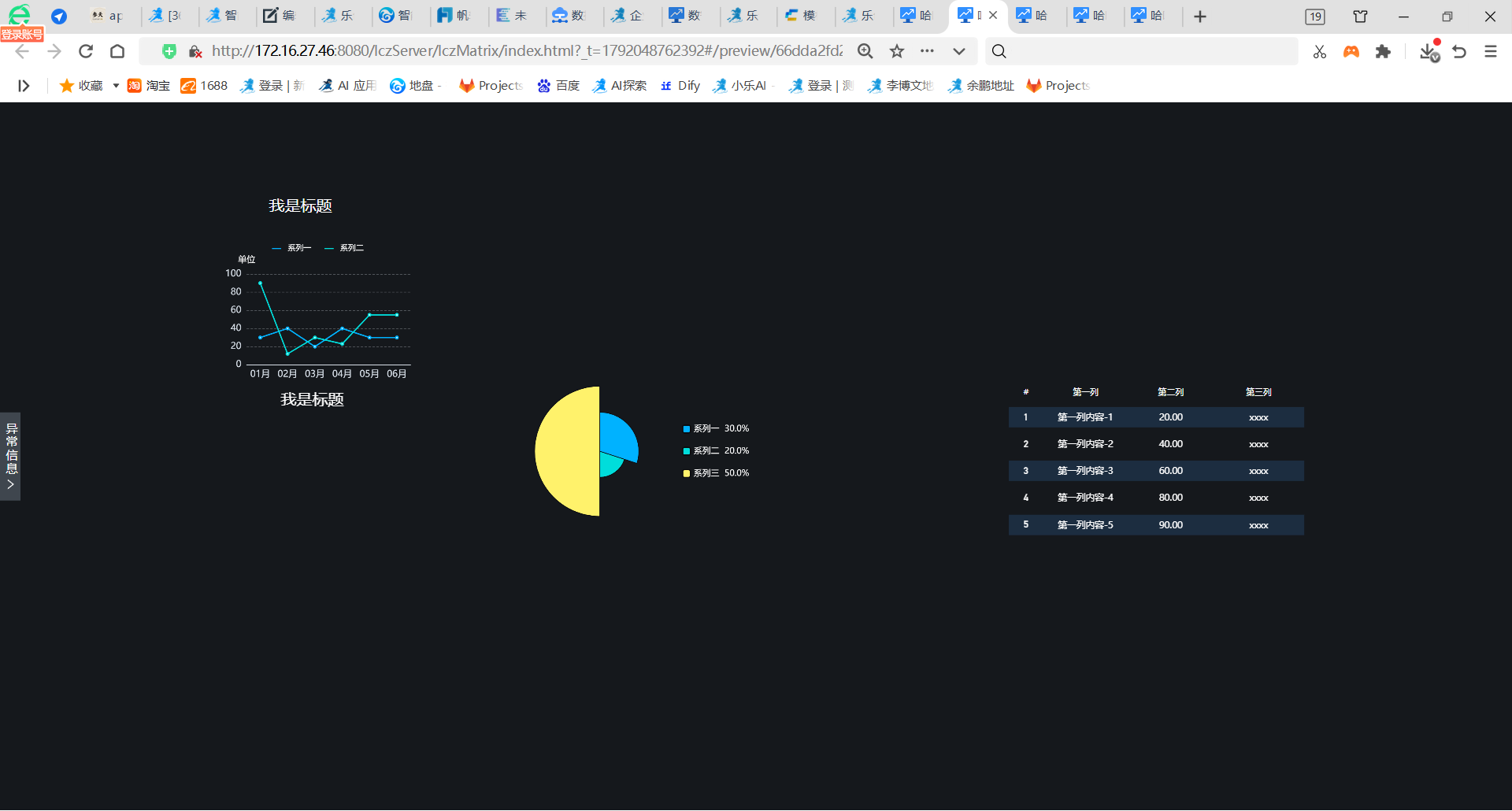Reload the page with the refresh icon
The image size is (1512, 811).
point(86,51)
